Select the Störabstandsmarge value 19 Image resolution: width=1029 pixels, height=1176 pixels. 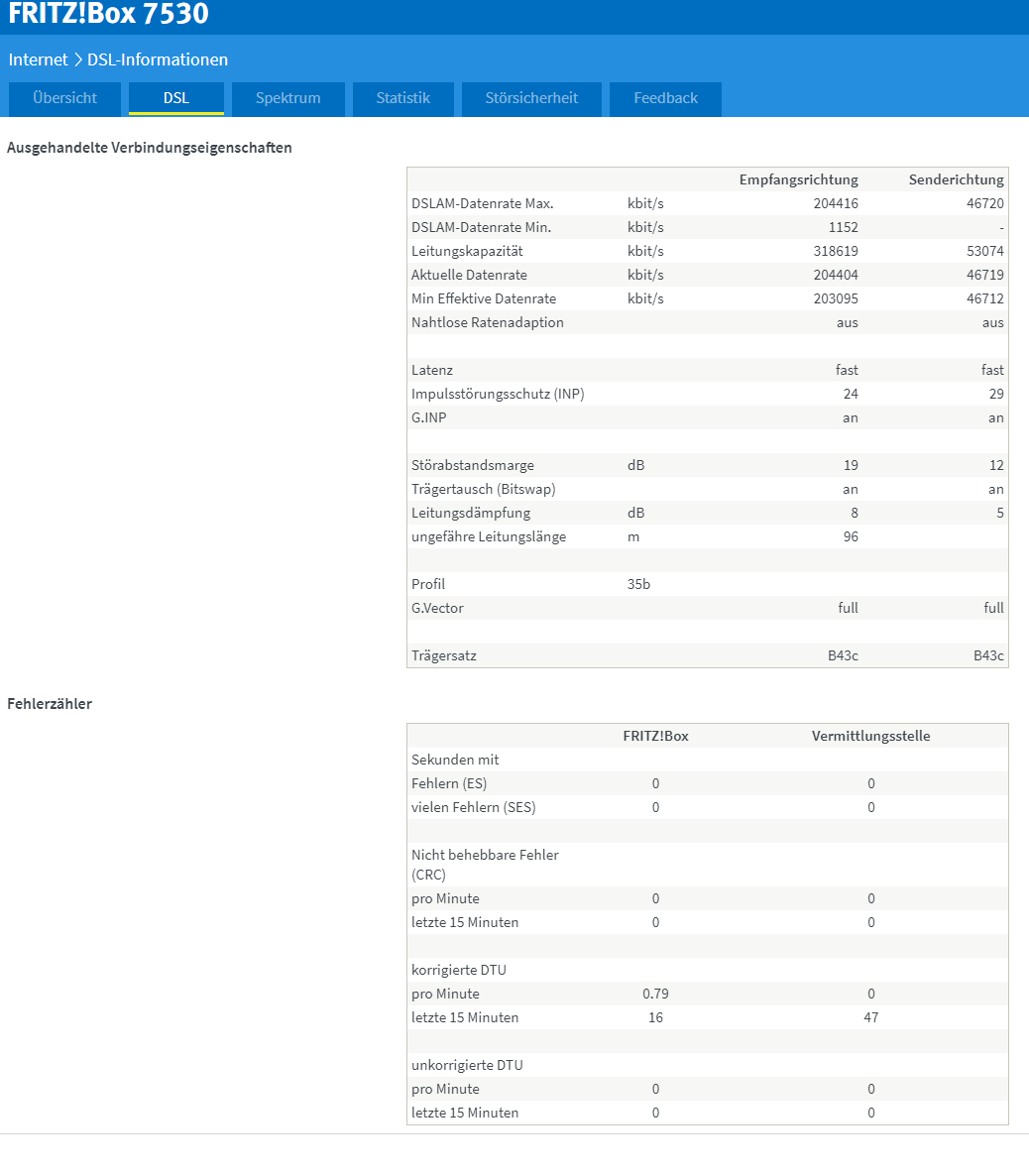click(x=851, y=466)
